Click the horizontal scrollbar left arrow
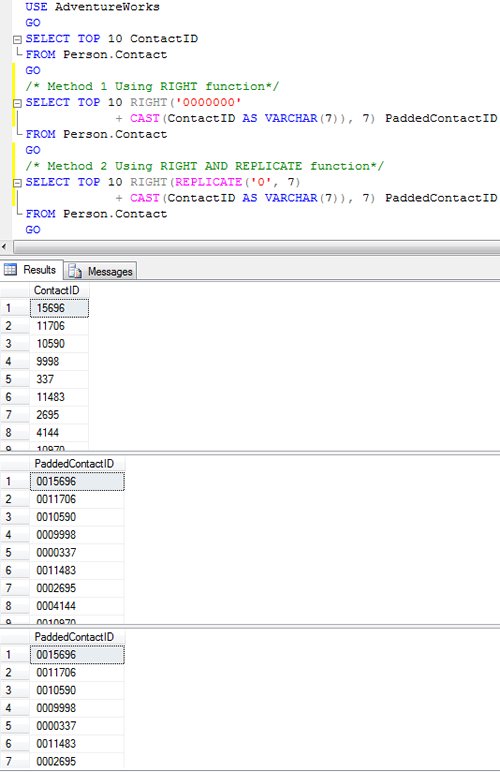500x772 pixels. (5, 247)
